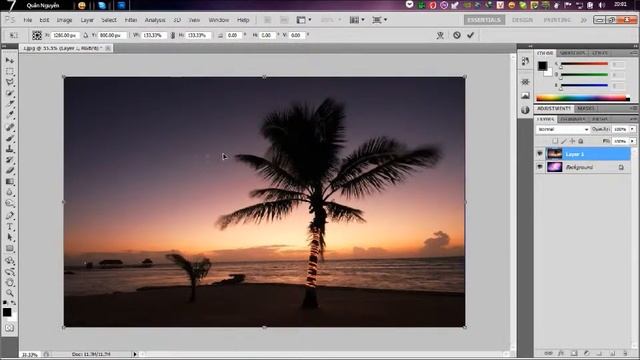
Task: Select the Path Selection tool
Action: pyautogui.click(x=10, y=238)
